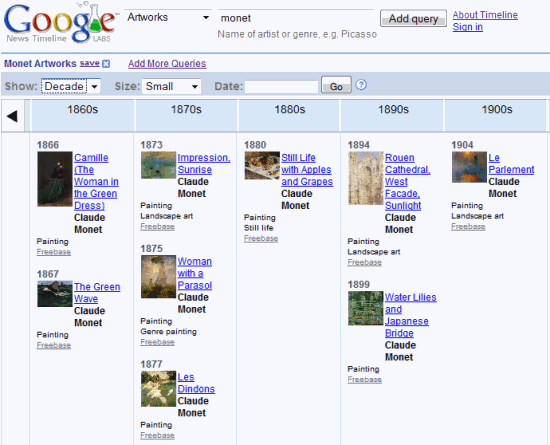This screenshot has width=550, height=445.
Task: Open the Still Life with Apples and Grapes thumbnail
Action: [x=262, y=166]
